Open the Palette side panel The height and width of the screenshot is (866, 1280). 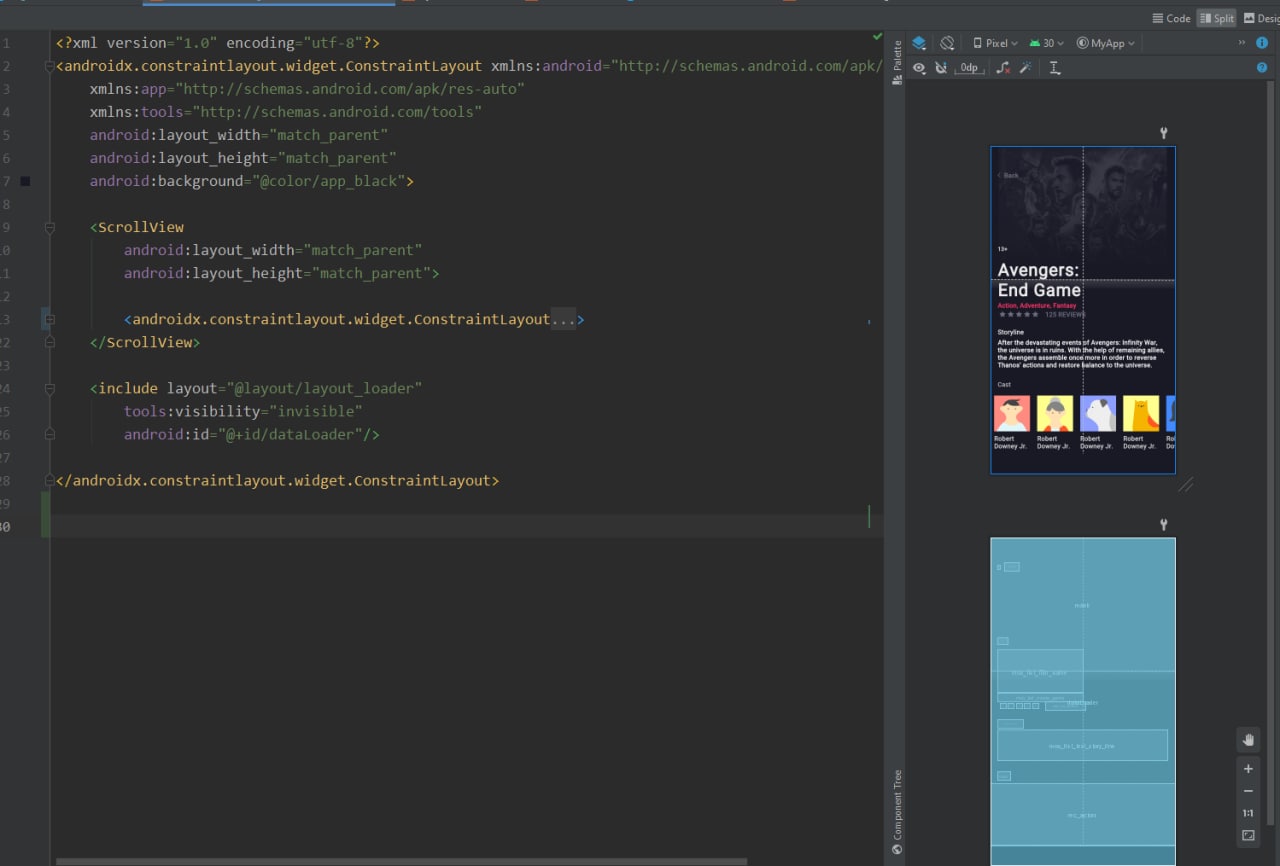897,62
